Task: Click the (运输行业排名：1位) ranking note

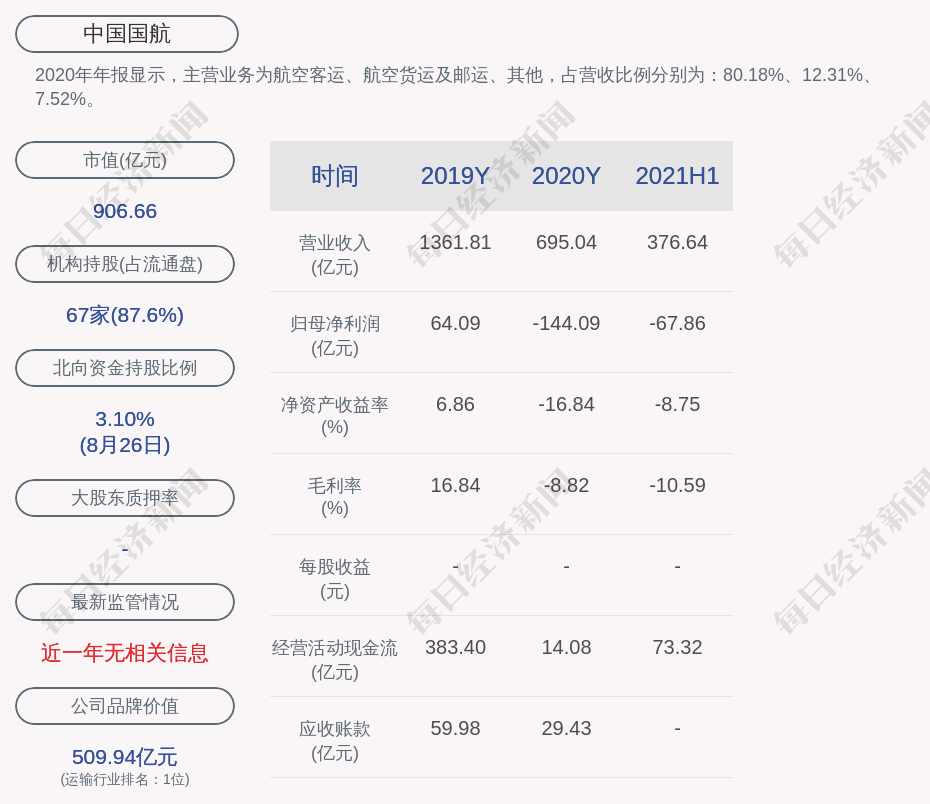Action: [x=125, y=779]
